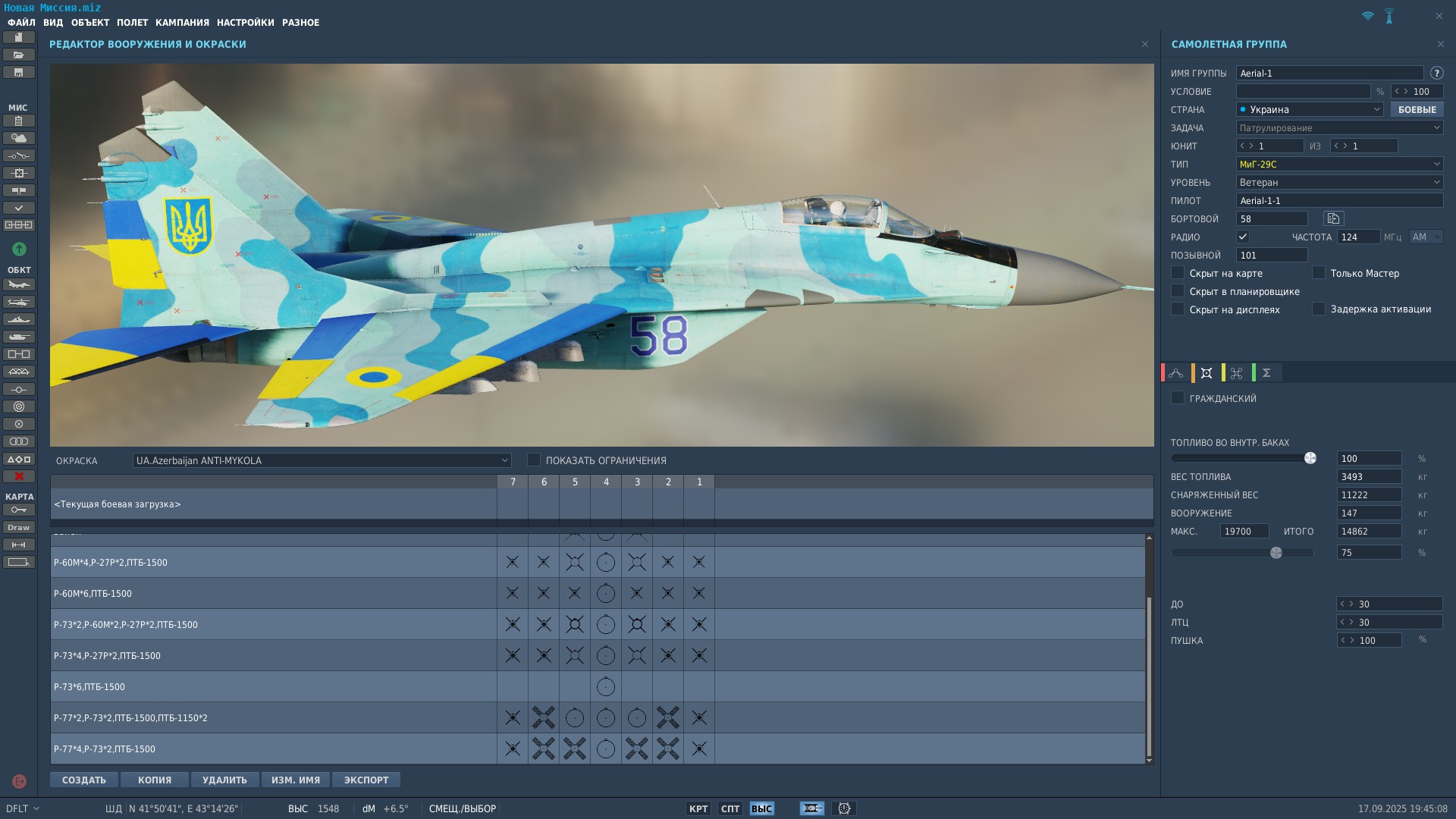Check the 'ГРАЖДАНСКИЙ' option

[x=1178, y=398]
